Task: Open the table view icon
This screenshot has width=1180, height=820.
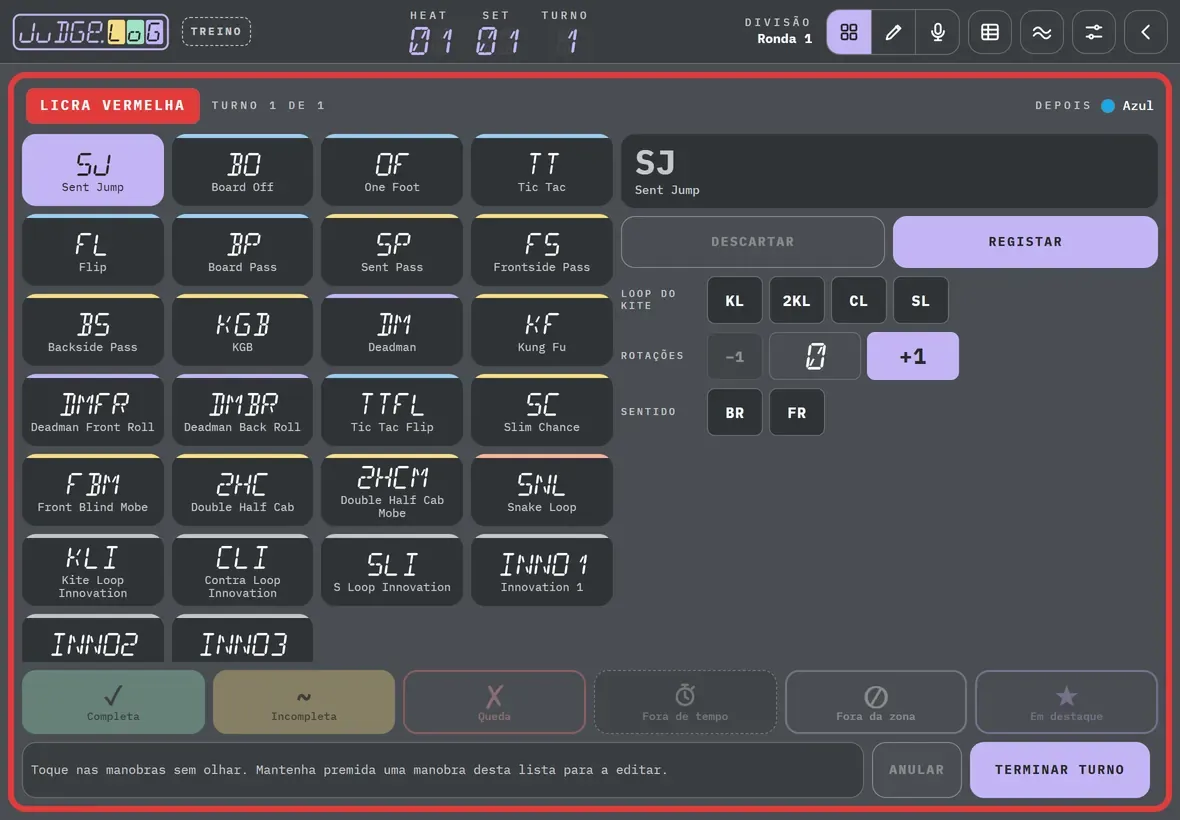Action: pos(990,32)
